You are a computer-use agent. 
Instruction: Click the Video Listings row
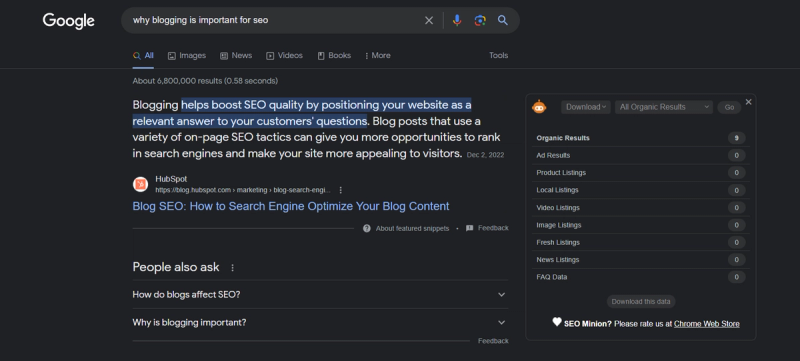click(x=641, y=208)
